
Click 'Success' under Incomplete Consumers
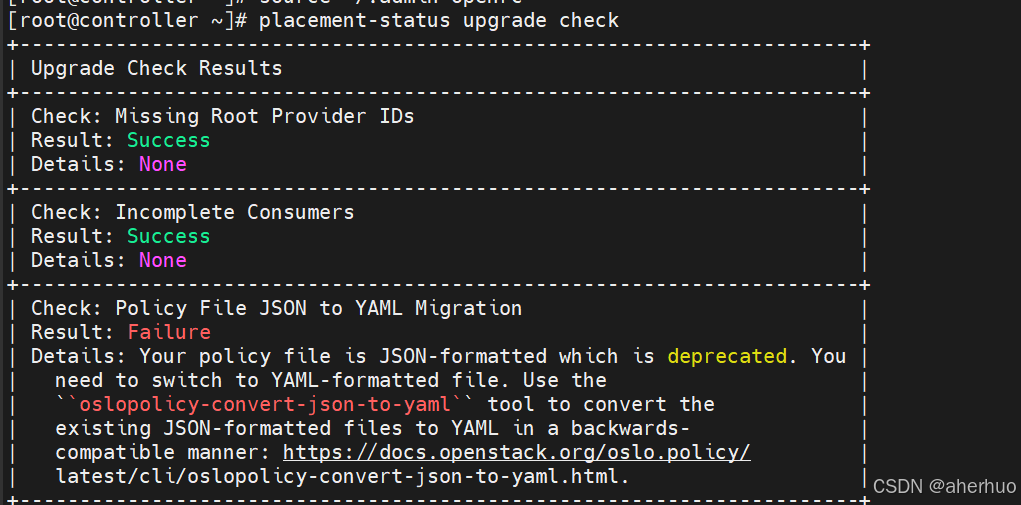(x=169, y=236)
